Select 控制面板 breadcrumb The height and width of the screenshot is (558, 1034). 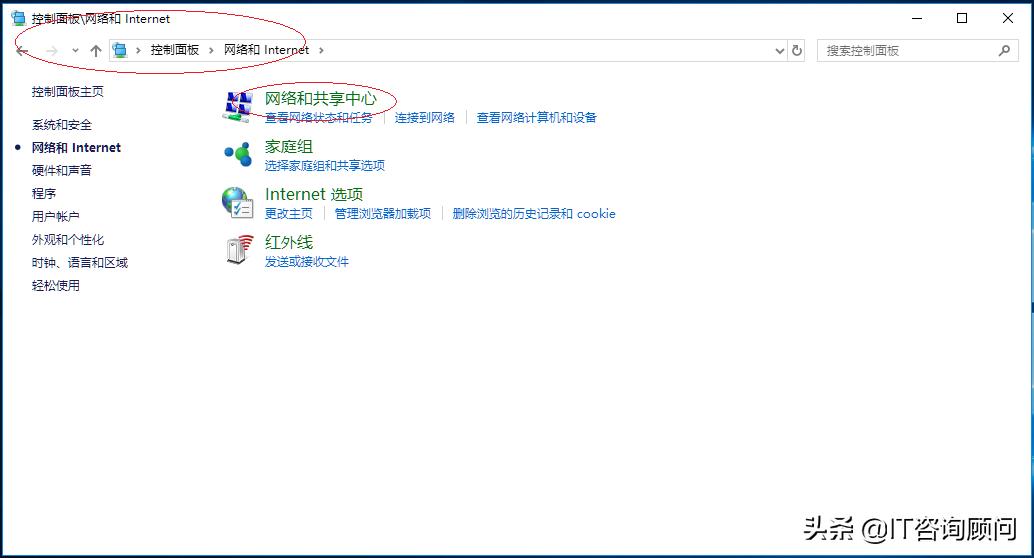pos(175,50)
